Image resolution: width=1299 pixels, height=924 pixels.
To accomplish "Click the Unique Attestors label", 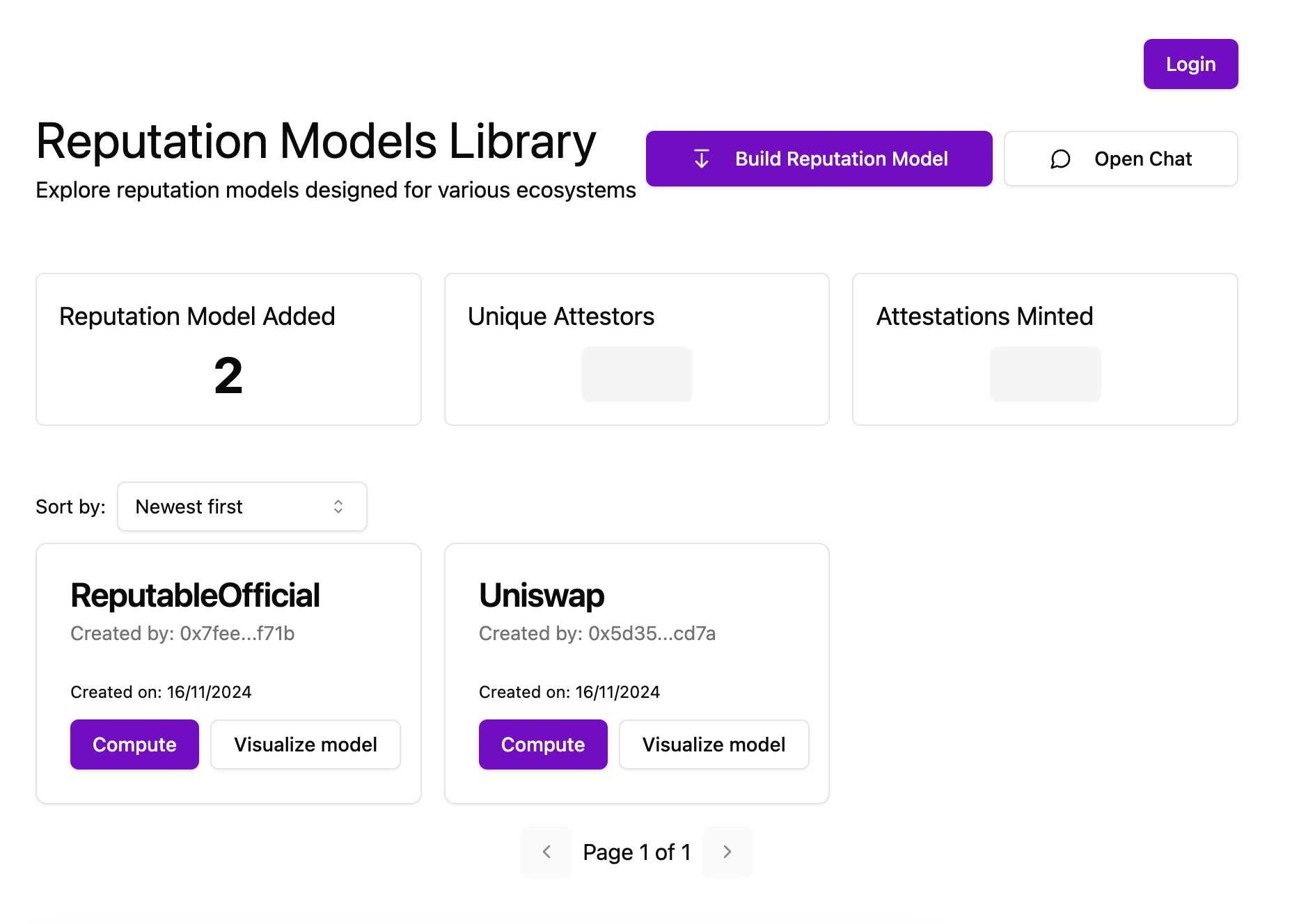I will (561, 317).
